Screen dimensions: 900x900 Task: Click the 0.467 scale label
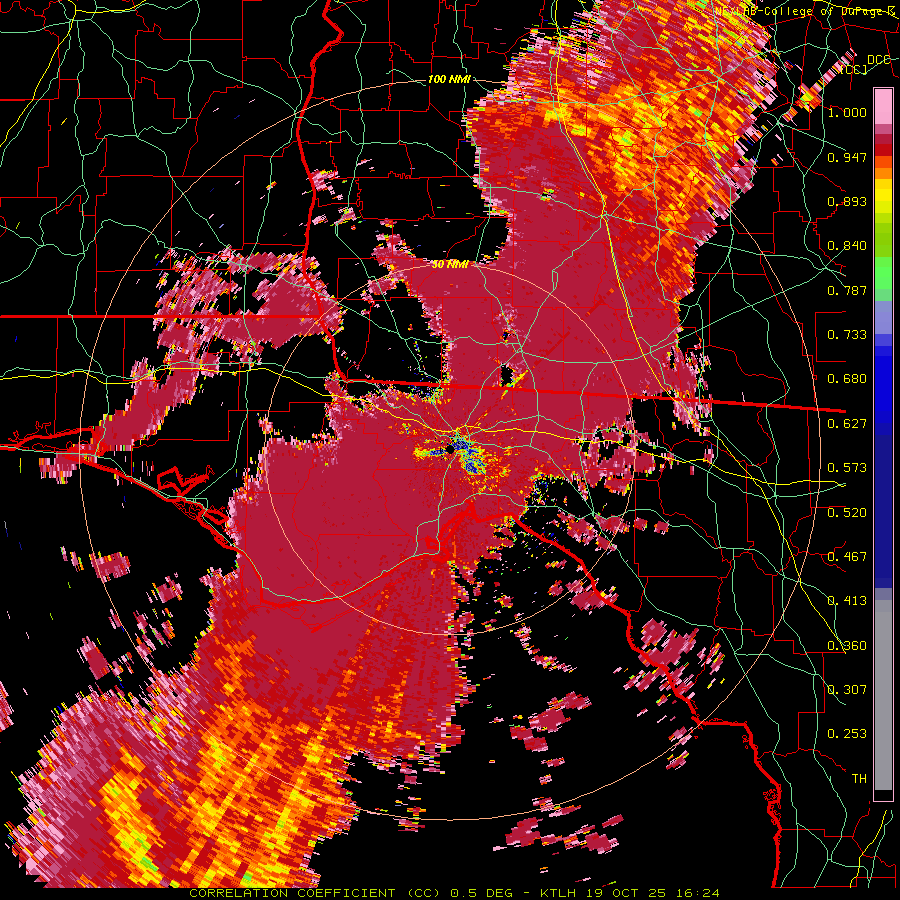pos(847,556)
